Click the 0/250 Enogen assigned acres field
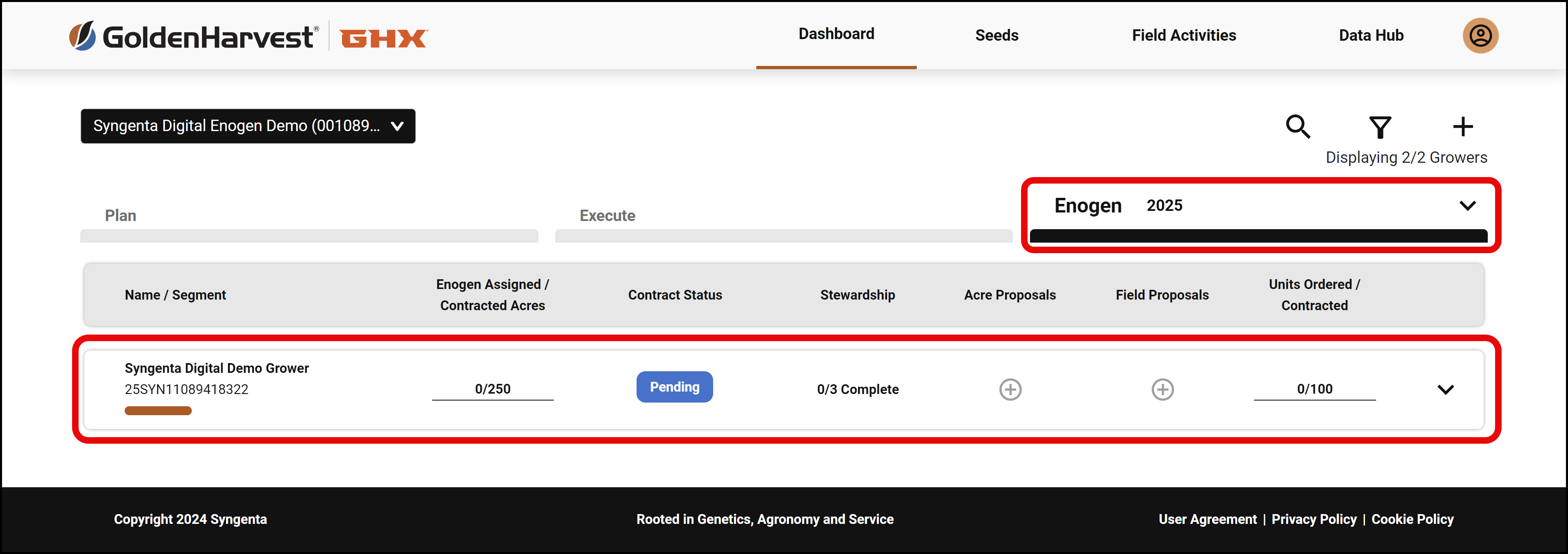This screenshot has height=554, width=1568. [492, 389]
